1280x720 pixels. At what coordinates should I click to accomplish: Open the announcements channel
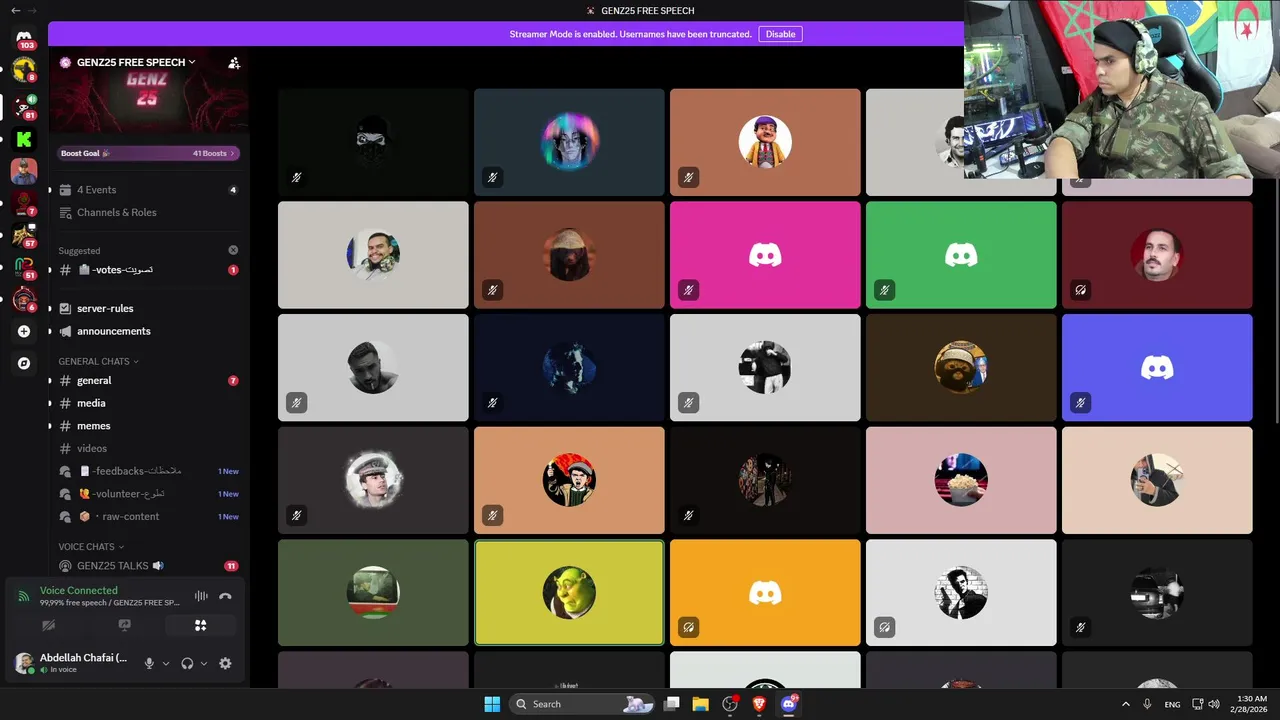click(x=148, y=331)
